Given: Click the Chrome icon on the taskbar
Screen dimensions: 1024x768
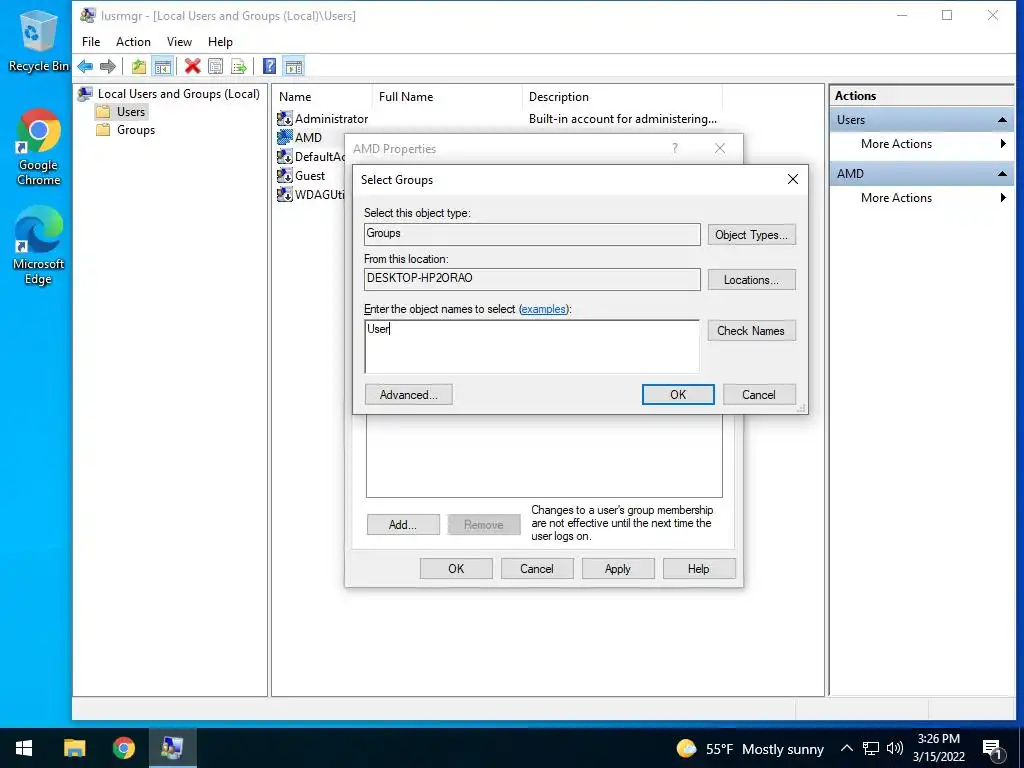Looking at the screenshot, I should point(123,748).
